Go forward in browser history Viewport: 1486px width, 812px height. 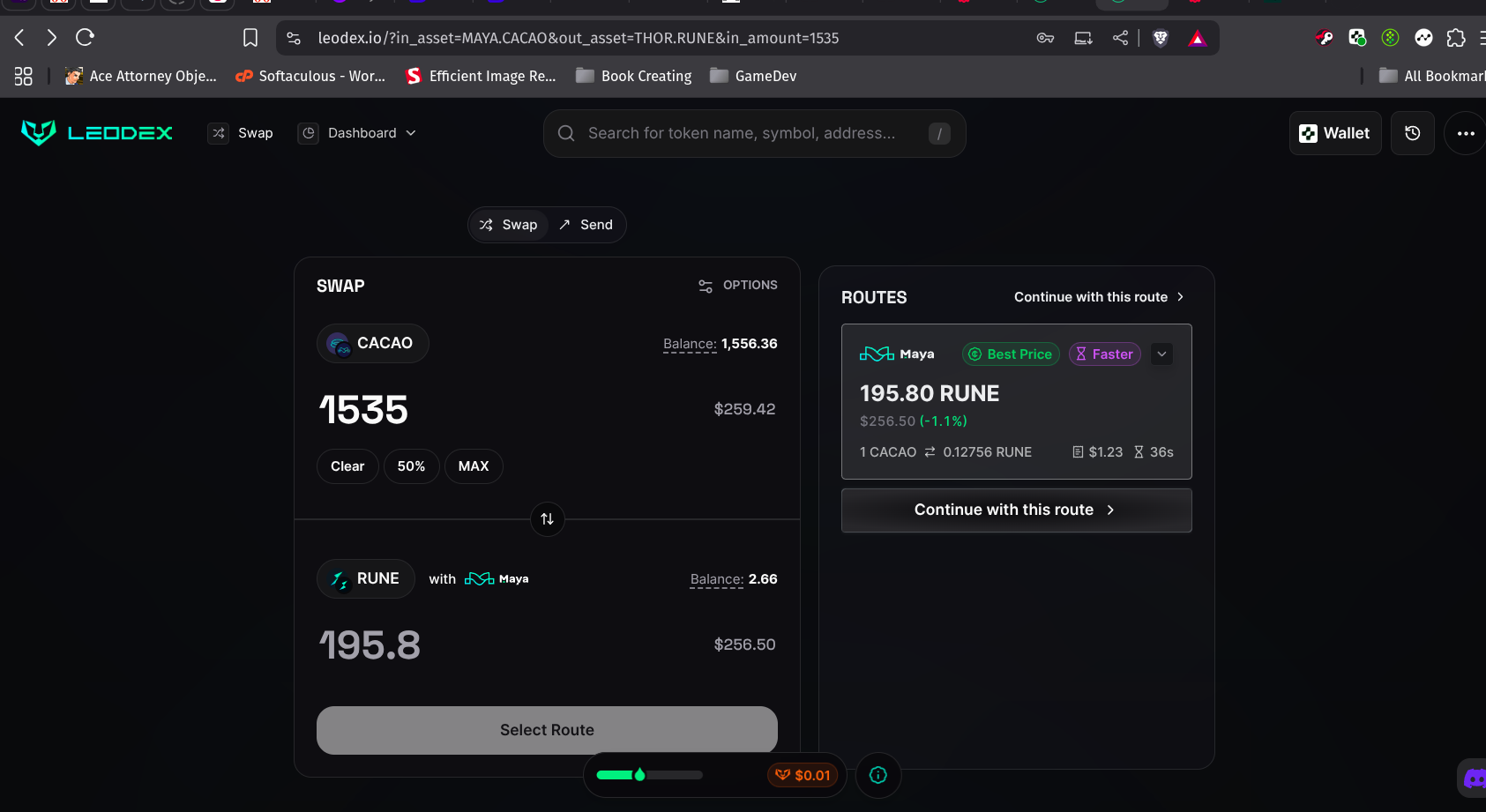[x=51, y=37]
